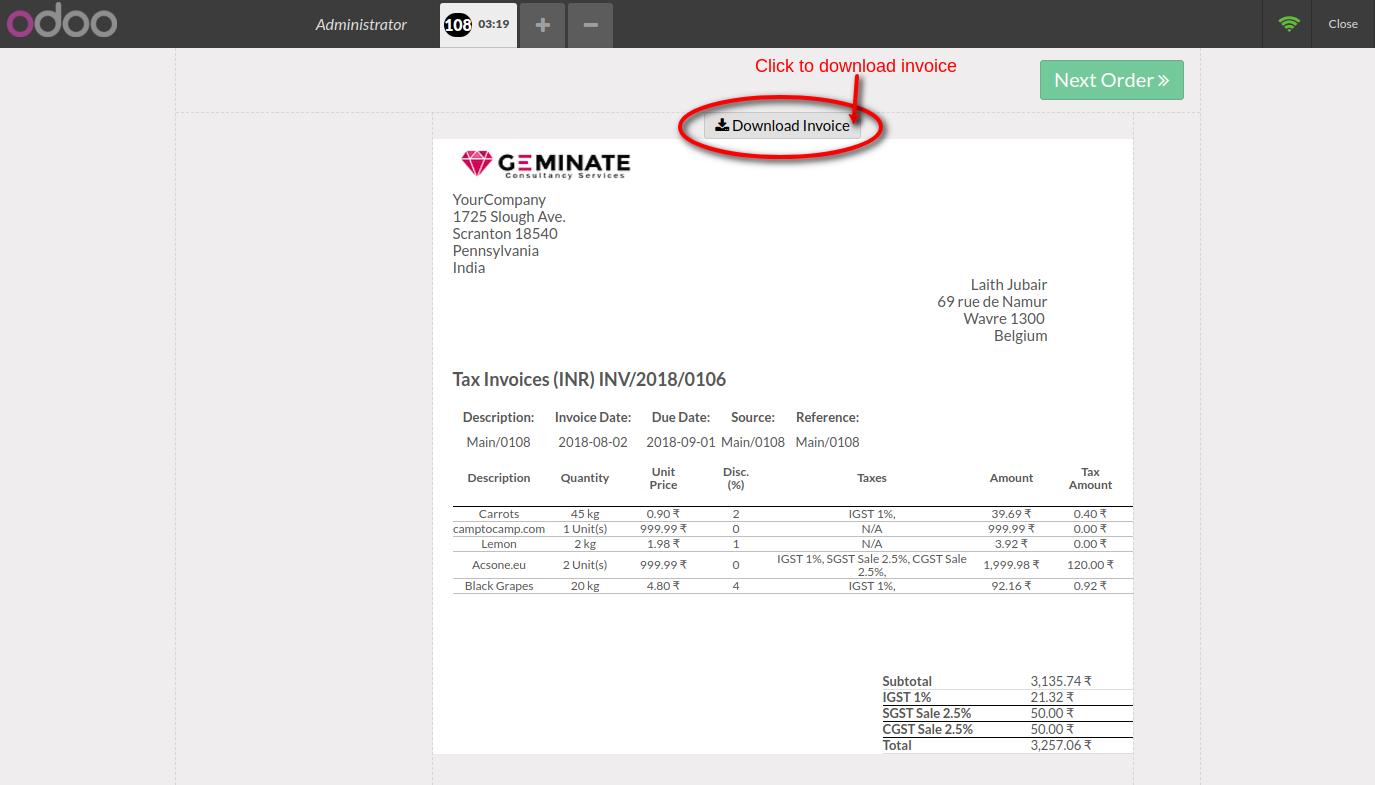Click the Odoo logo in the top bar
This screenshot has width=1375, height=785.
pyautogui.click(x=61, y=23)
